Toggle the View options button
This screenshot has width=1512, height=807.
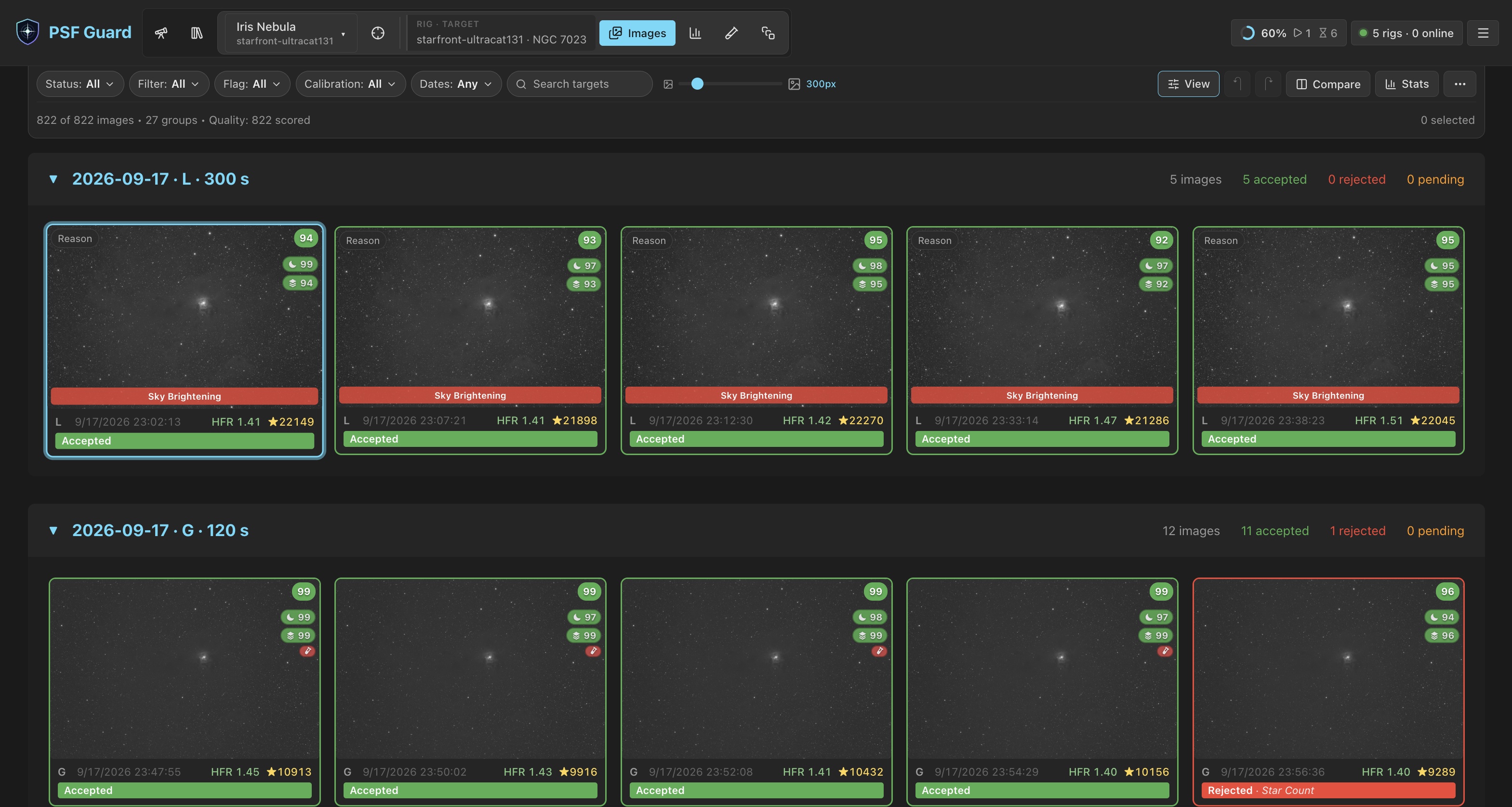pos(1188,84)
